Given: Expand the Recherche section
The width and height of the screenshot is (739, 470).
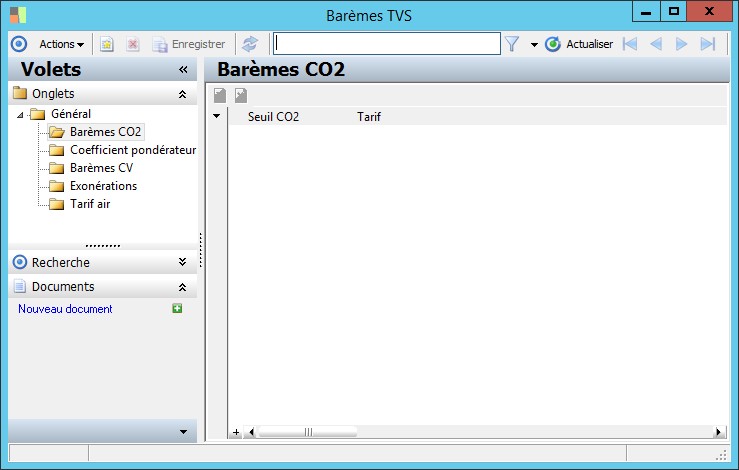Looking at the screenshot, I should point(182,262).
